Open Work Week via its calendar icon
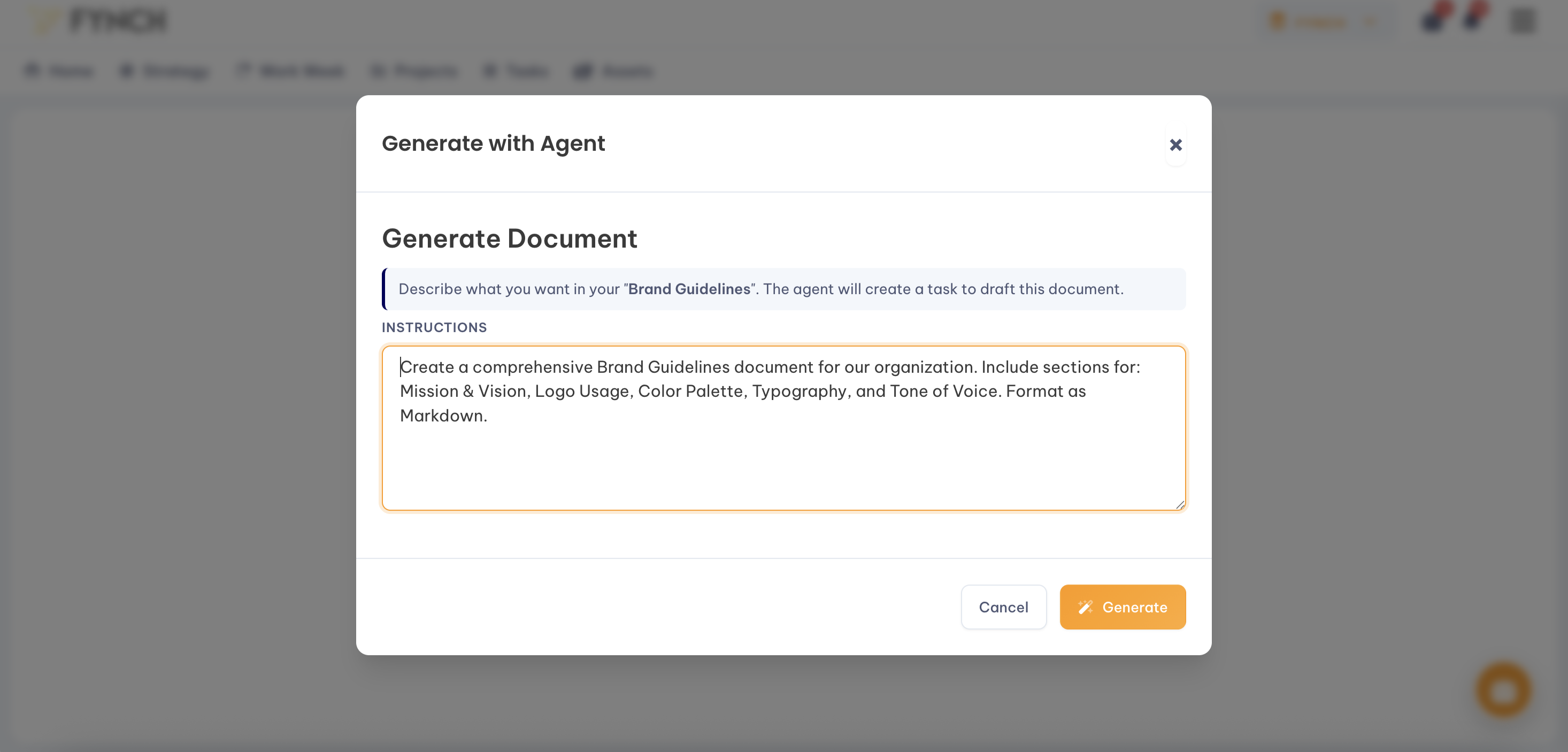Screen dimensions: 1568x752 point(243,71)
